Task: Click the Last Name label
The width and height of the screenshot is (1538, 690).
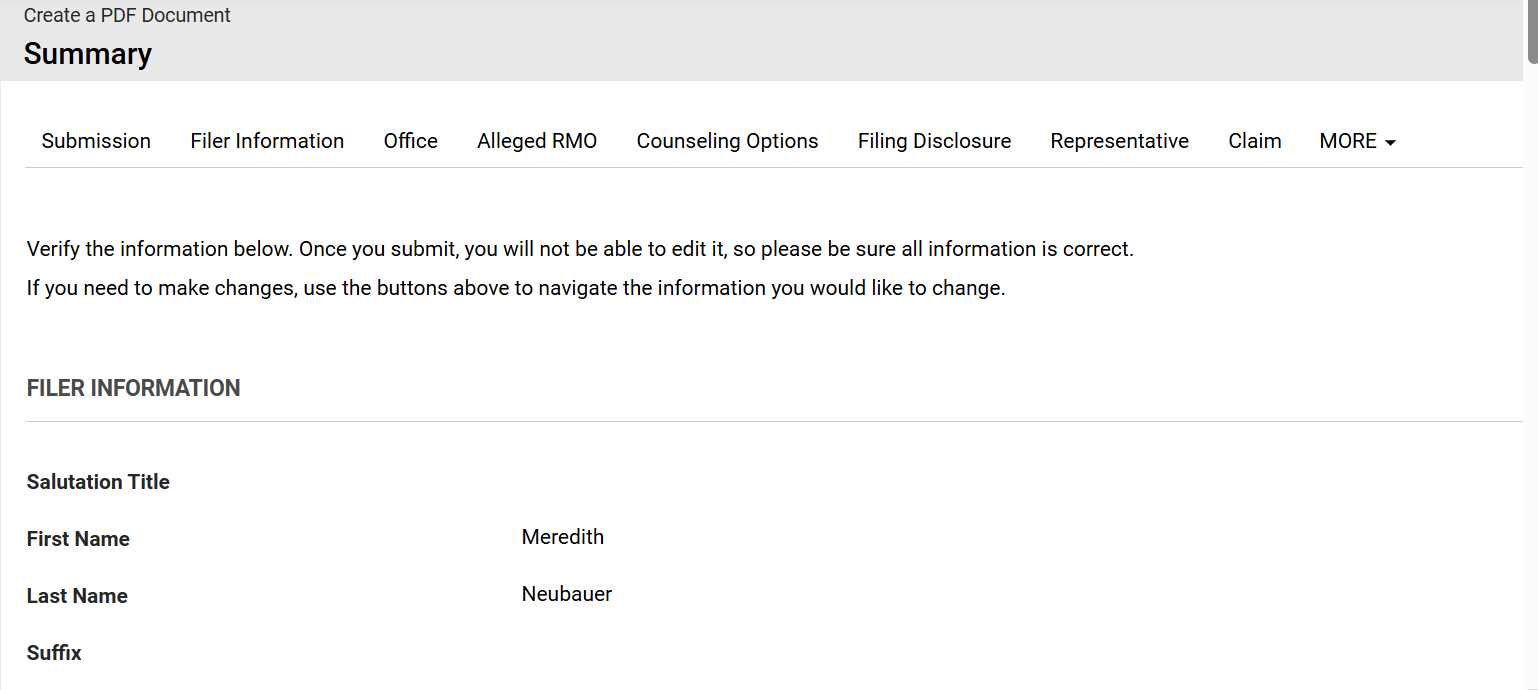Action: point(77,596)
